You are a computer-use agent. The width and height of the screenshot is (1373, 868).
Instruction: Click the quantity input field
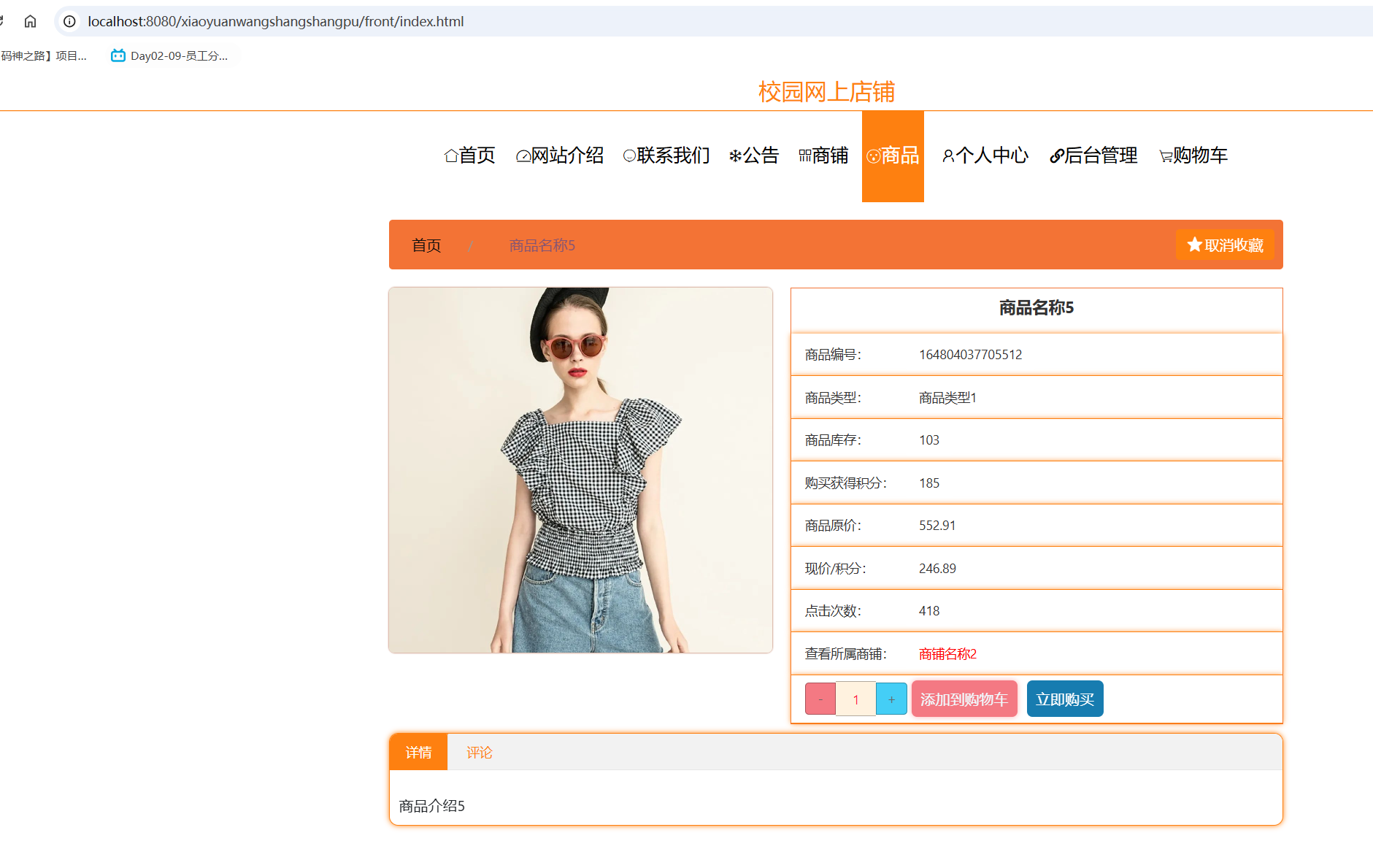pos(855,699)
